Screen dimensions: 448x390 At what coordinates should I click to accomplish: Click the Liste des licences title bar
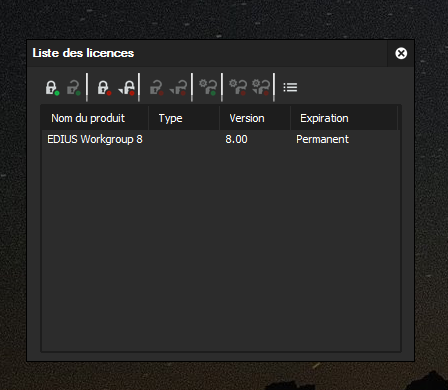tap(207, 53)
